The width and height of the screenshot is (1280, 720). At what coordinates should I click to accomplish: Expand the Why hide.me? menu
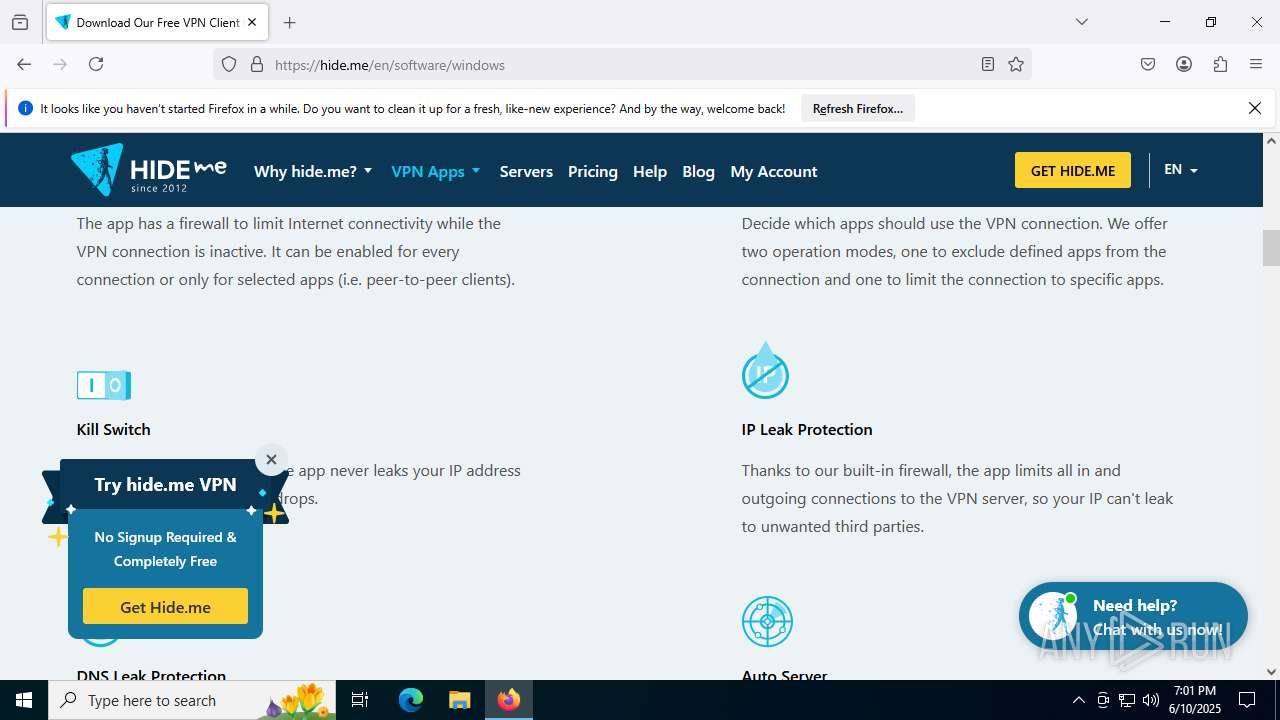[313, 171]
